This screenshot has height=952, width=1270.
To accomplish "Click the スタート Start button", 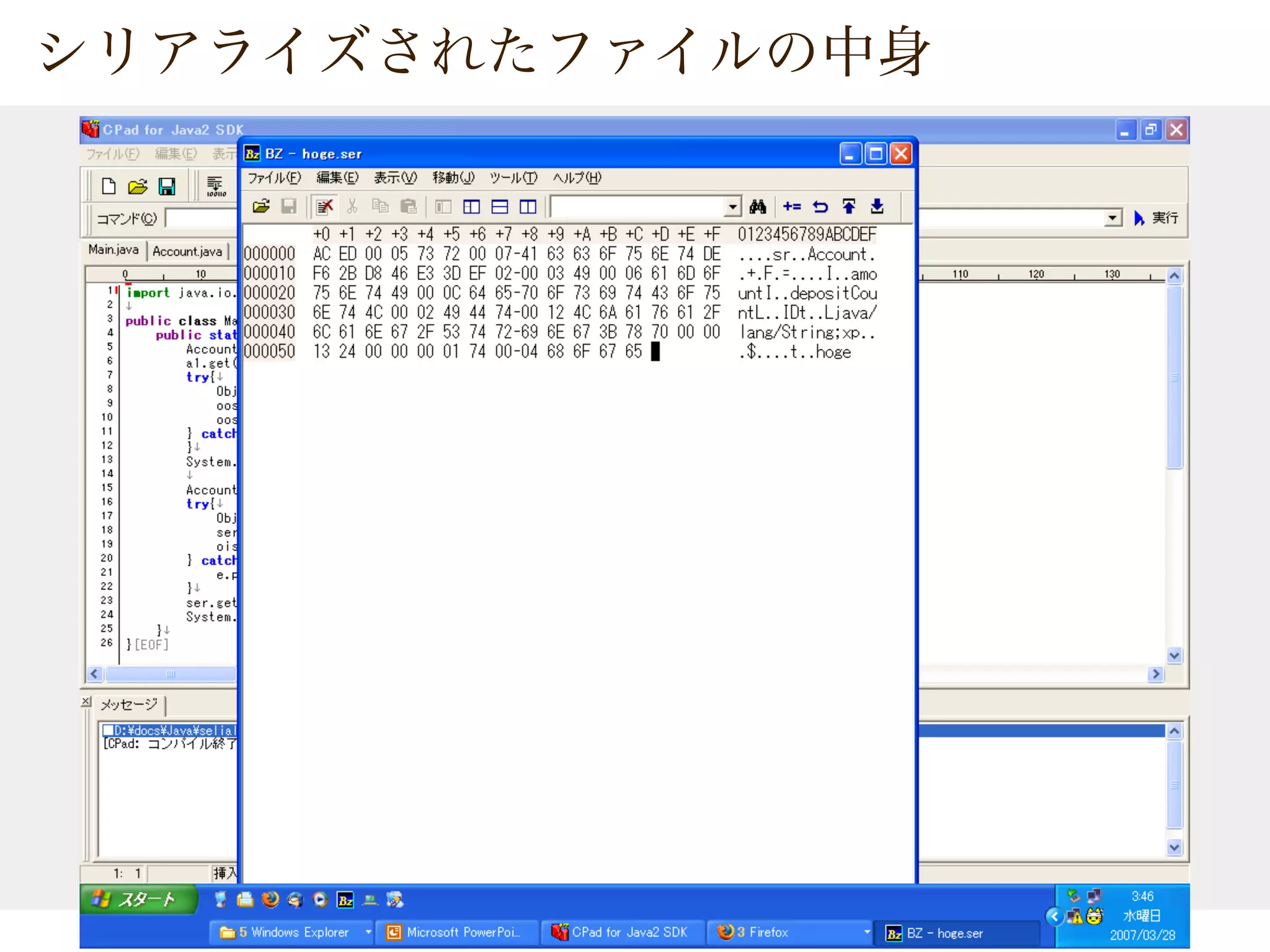I will (x=139, y=899).
